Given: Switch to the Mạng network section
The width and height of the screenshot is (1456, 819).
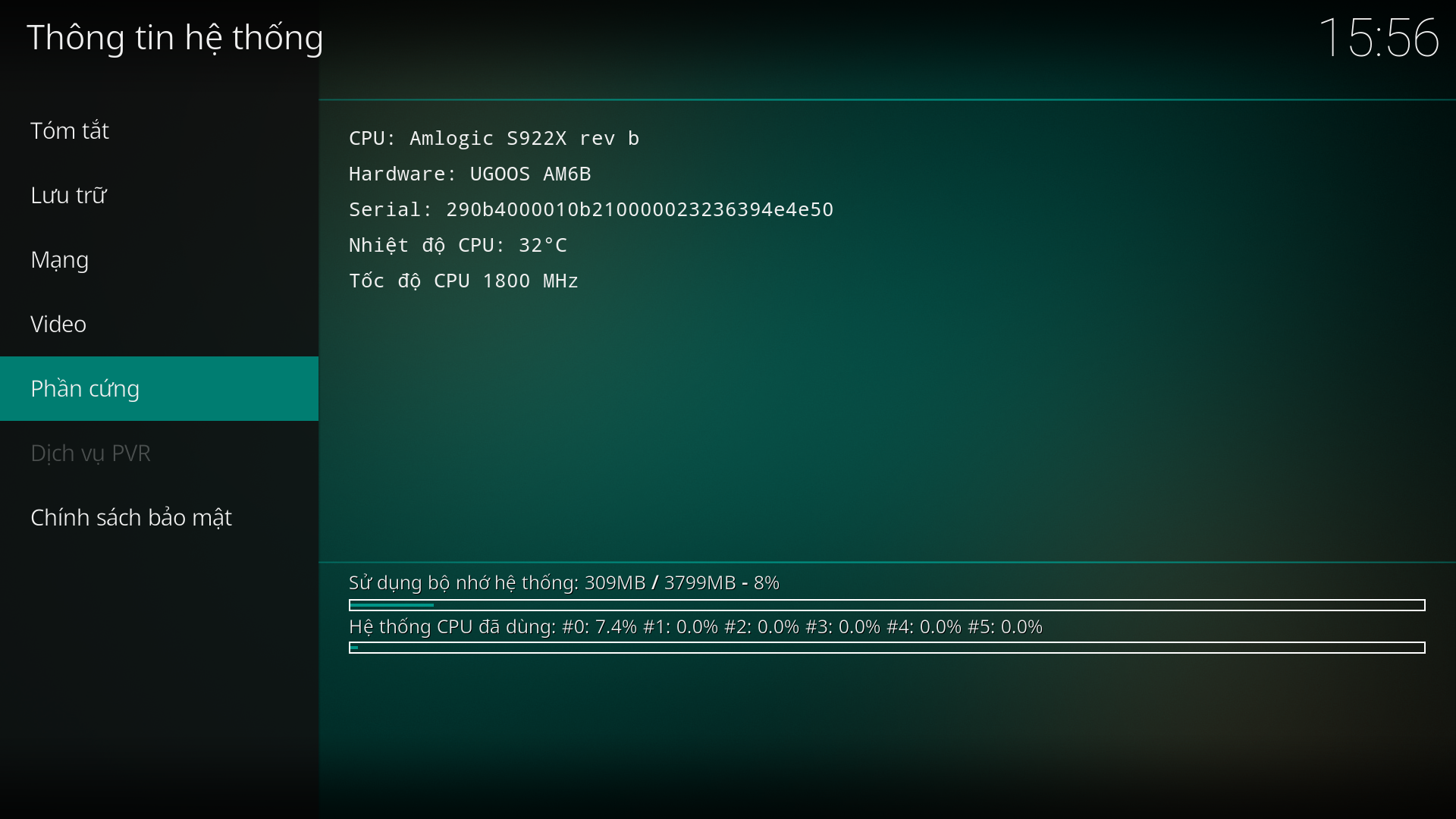Looking at the screenshot, I should (60, 260).
